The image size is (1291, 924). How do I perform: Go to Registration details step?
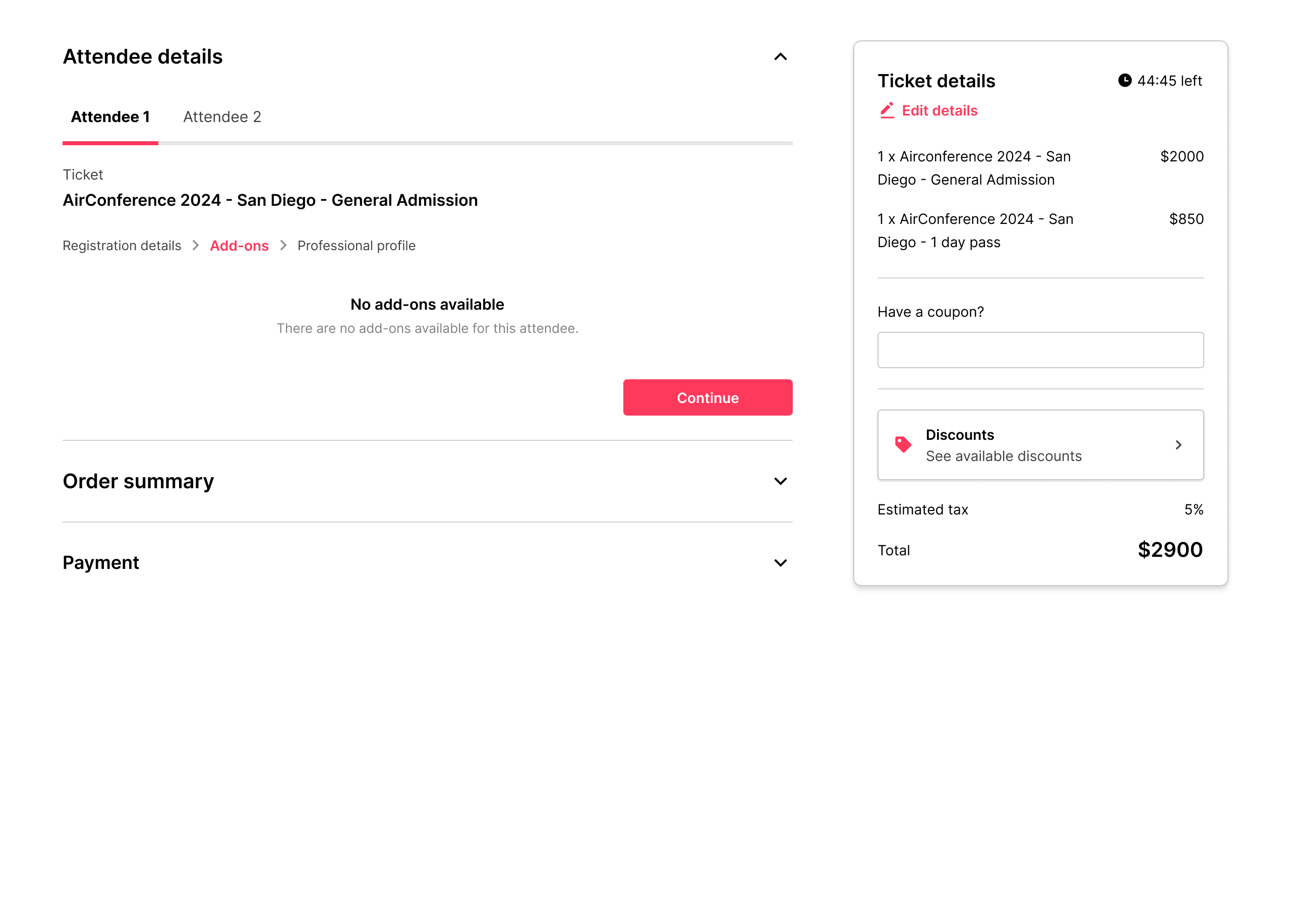coord(122,246)
